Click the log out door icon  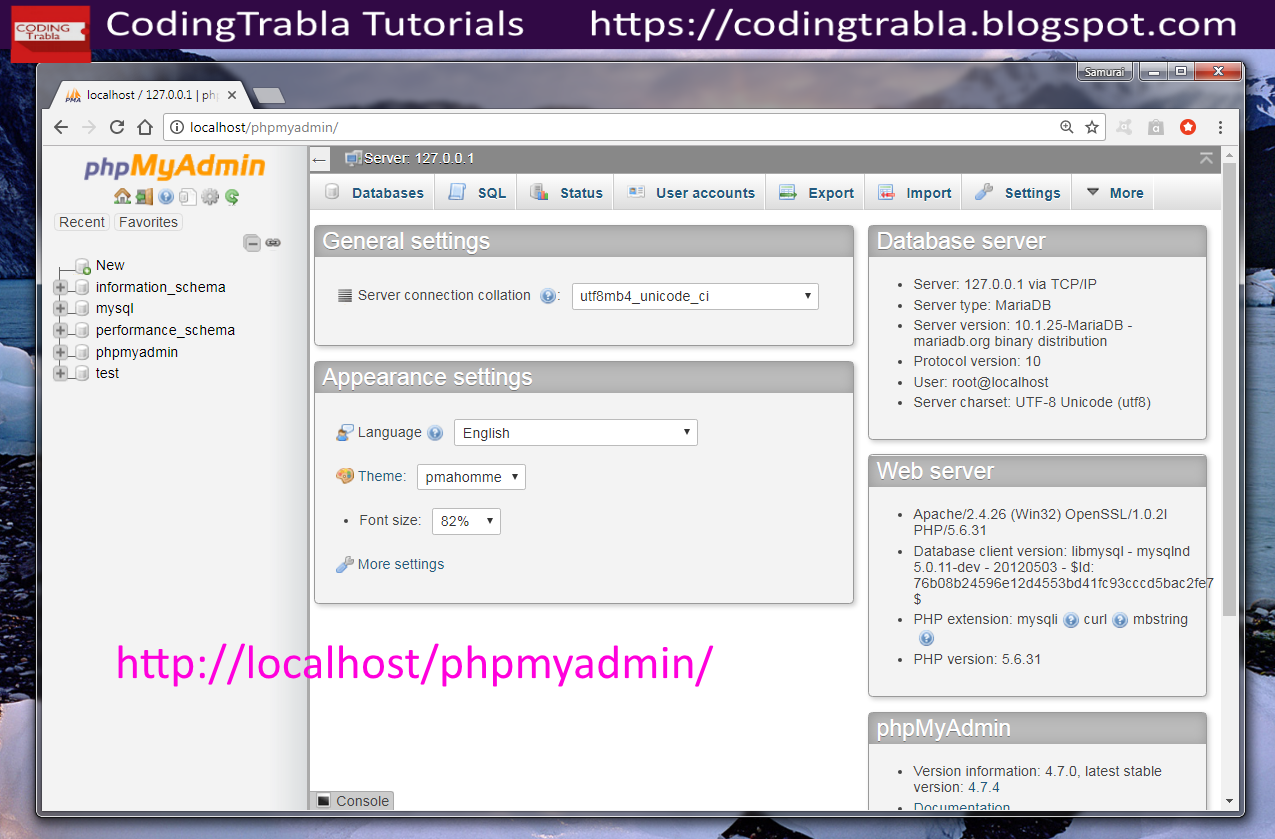point(145,197)
